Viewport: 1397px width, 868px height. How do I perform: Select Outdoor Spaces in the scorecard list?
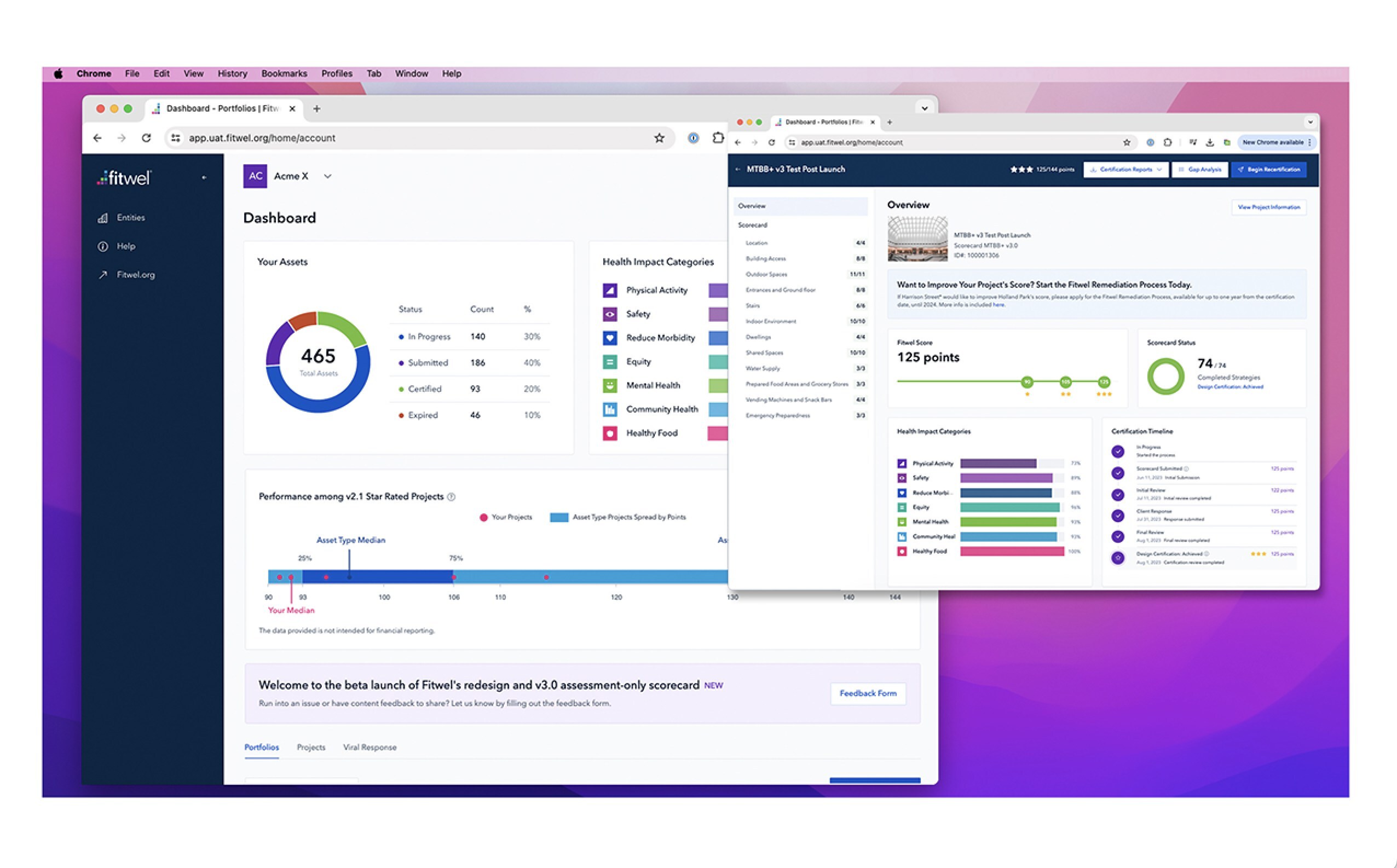(766, 274)
